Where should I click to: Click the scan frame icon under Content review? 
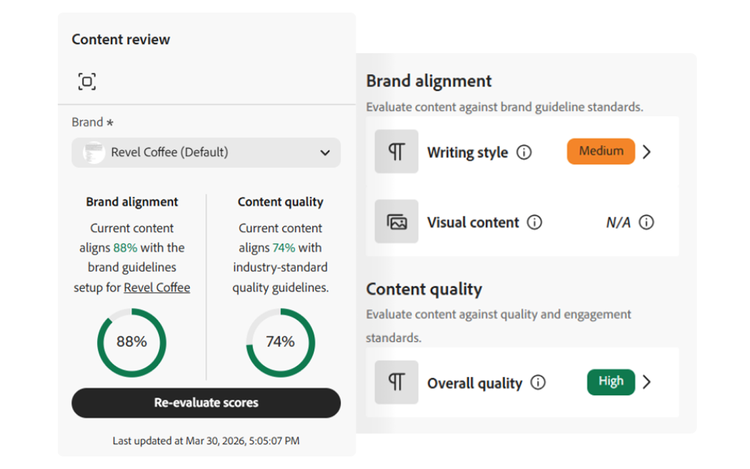tap(87, 82)
